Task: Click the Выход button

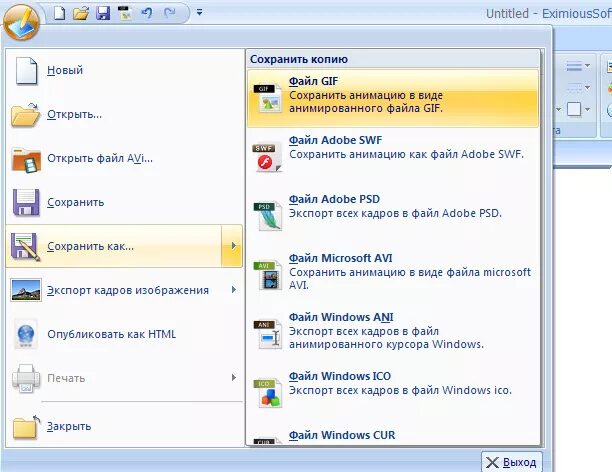Action: point(512,462)
